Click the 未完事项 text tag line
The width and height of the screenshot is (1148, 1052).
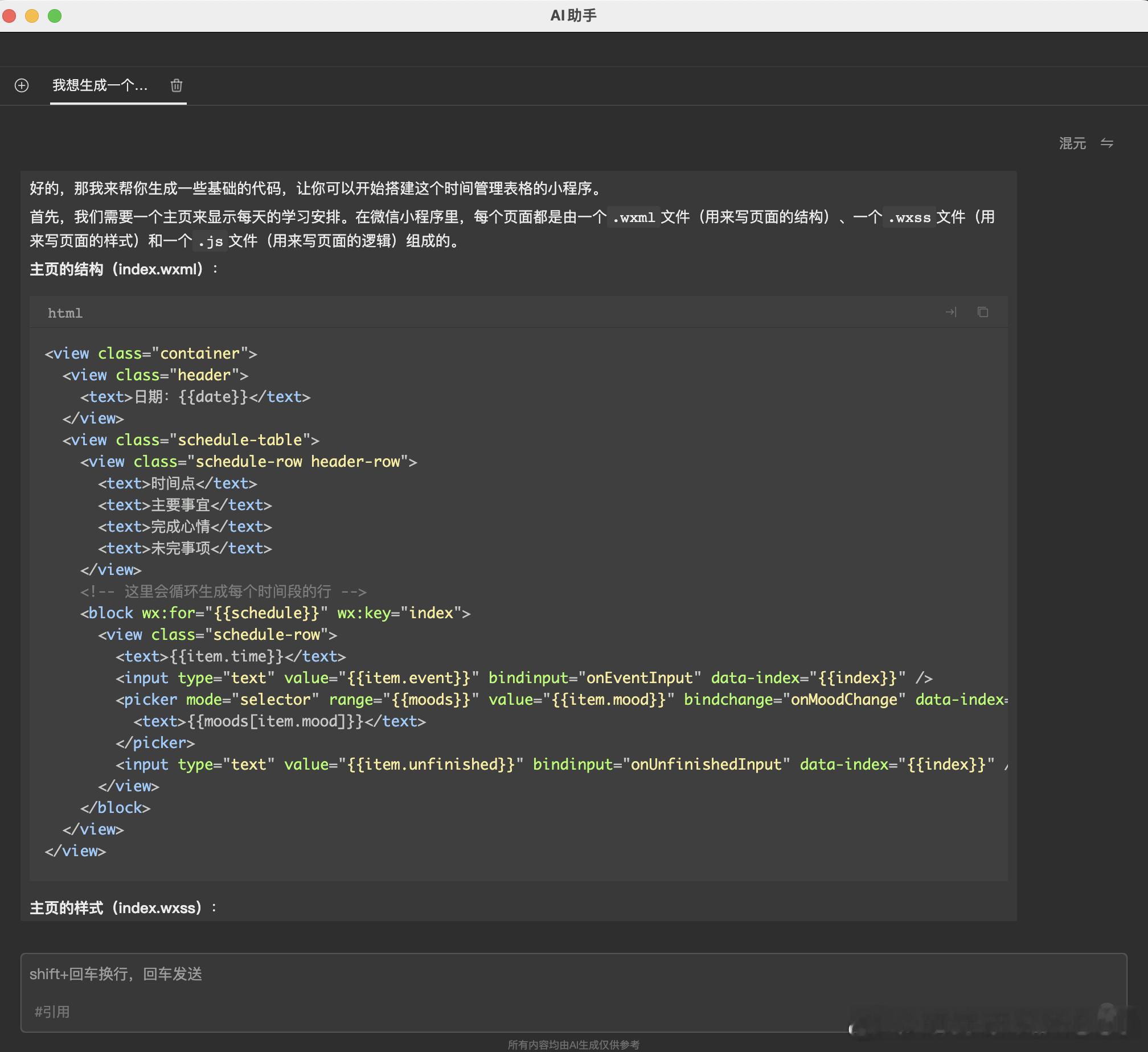(x=185, y=548)
